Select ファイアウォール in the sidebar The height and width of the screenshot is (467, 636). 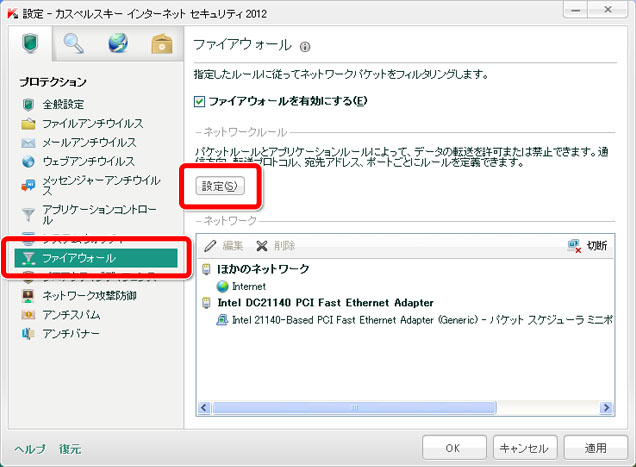point(96,258)
